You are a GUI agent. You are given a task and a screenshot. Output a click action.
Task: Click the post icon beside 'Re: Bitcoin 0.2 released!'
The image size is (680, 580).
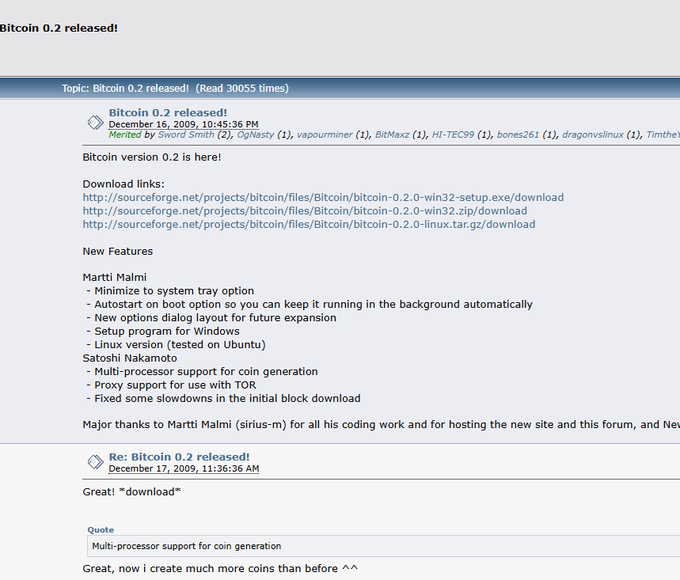point(95,462)
